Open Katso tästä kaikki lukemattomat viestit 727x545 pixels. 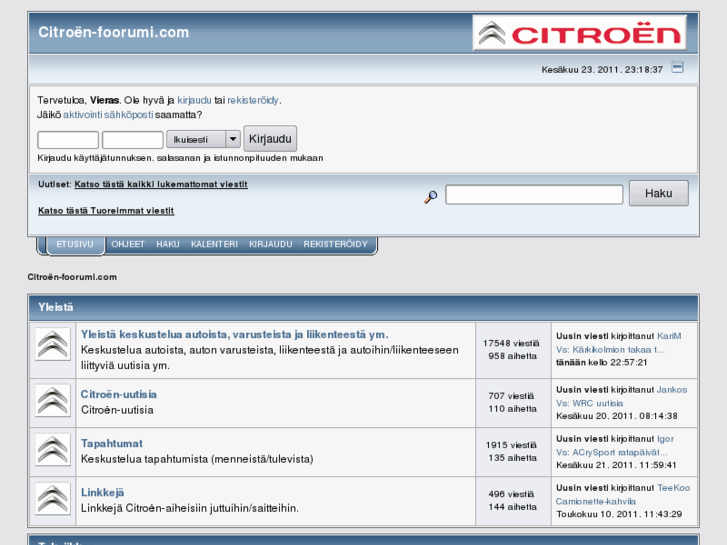[x=161, y=184]
